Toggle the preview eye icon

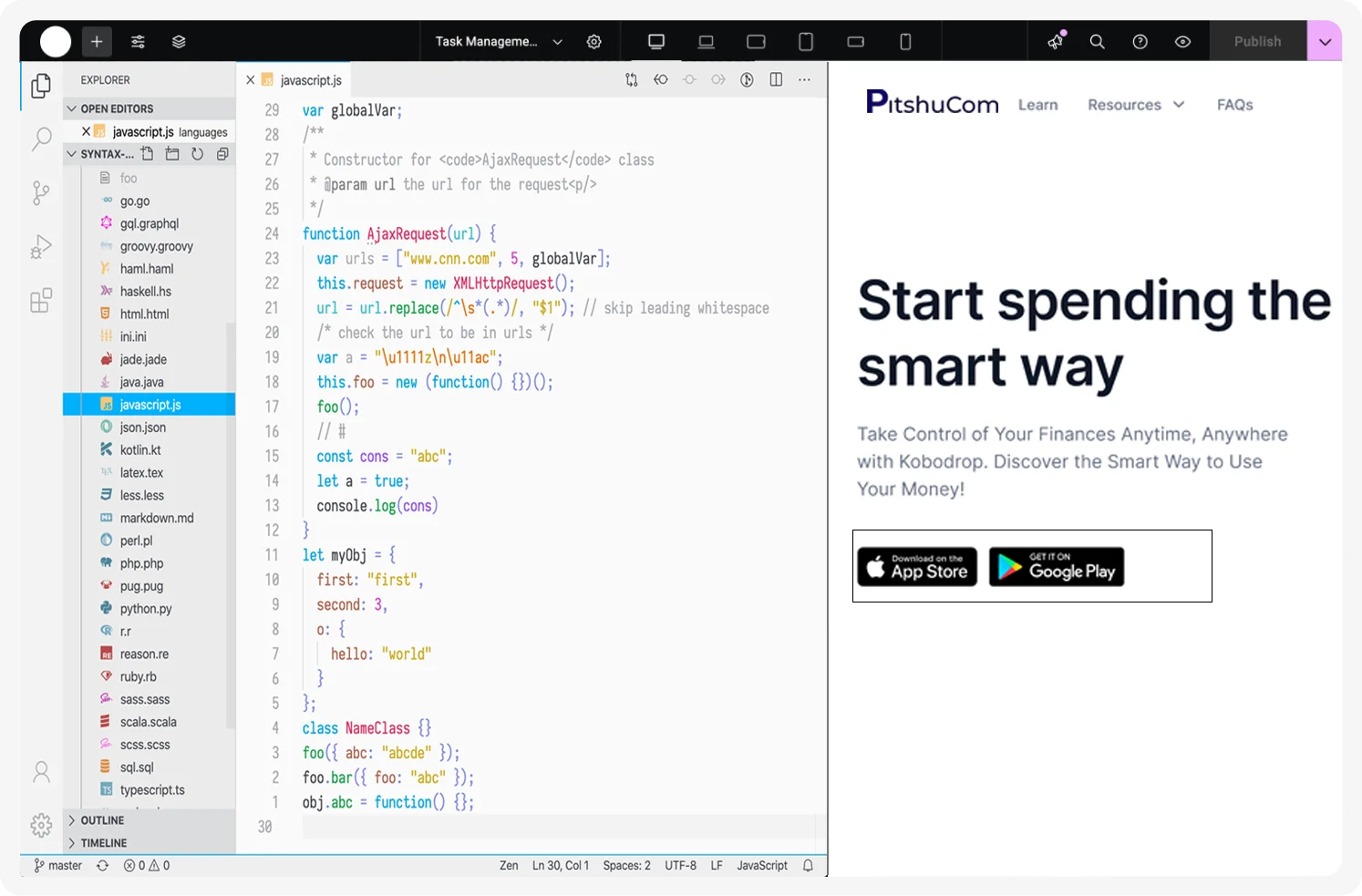click(1182, 41)
